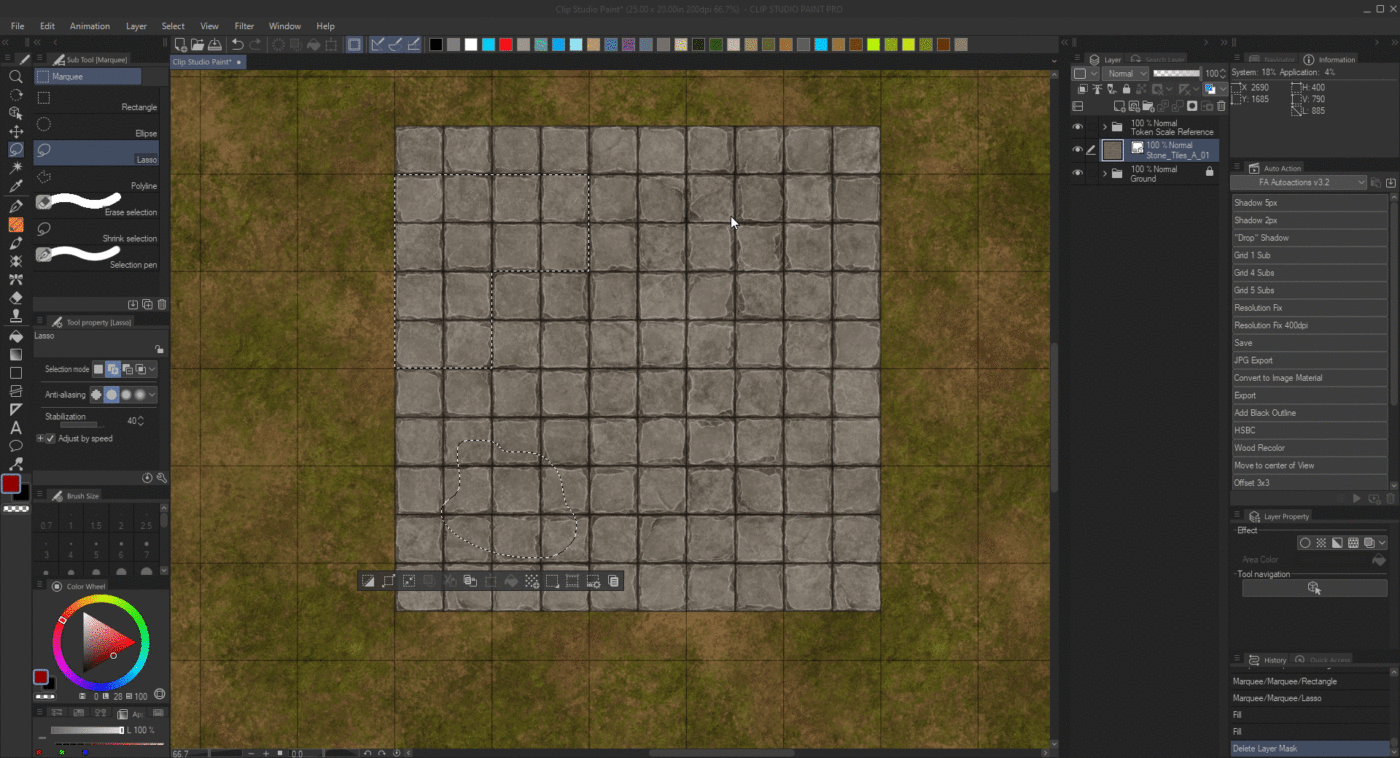Switch to the Navigator tab
Image resolution: width=1400 pixels, height=758 pixels.
pyautogui.click(x=1272, y=60)
